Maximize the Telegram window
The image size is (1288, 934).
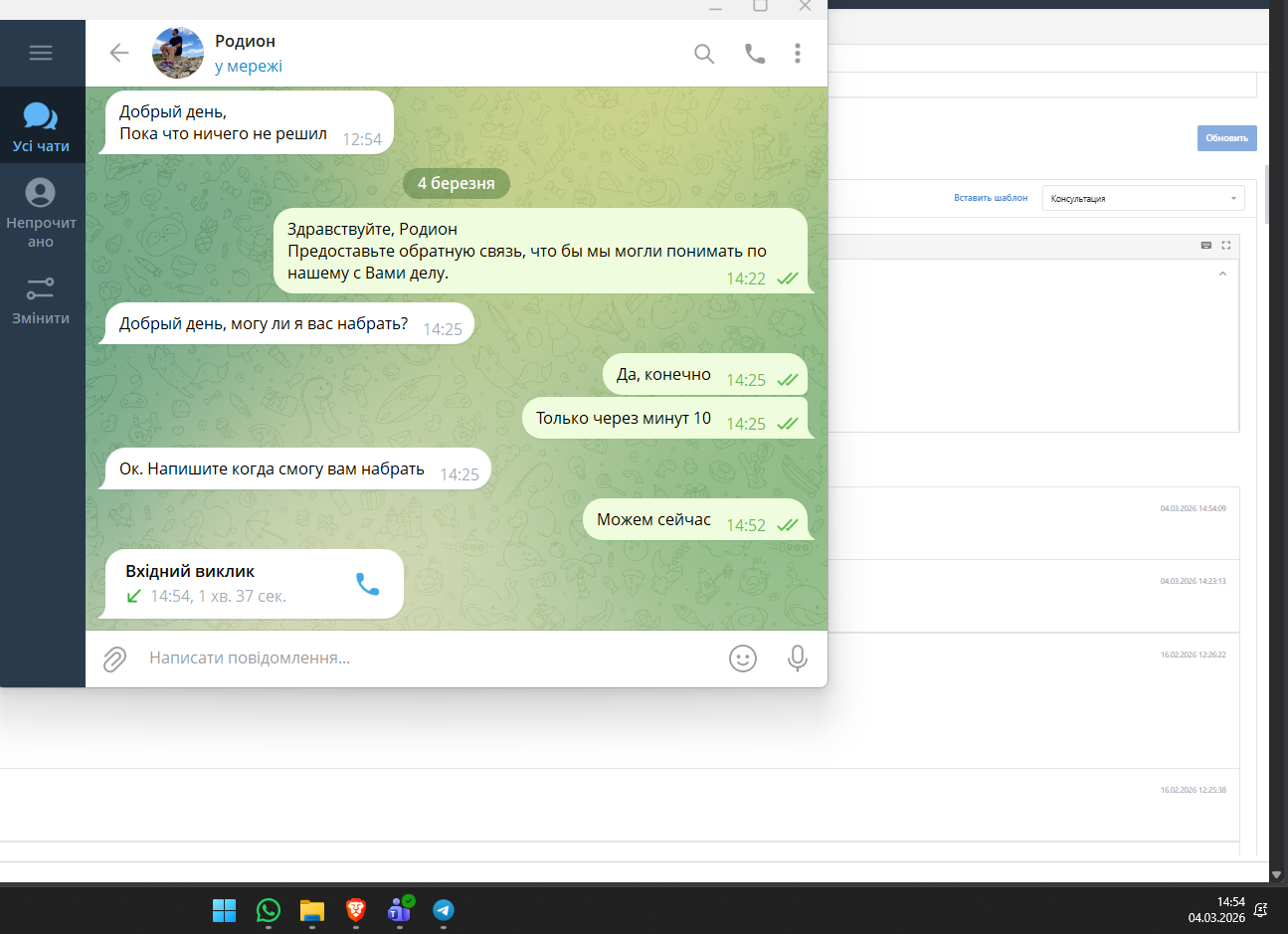(760, 6)
